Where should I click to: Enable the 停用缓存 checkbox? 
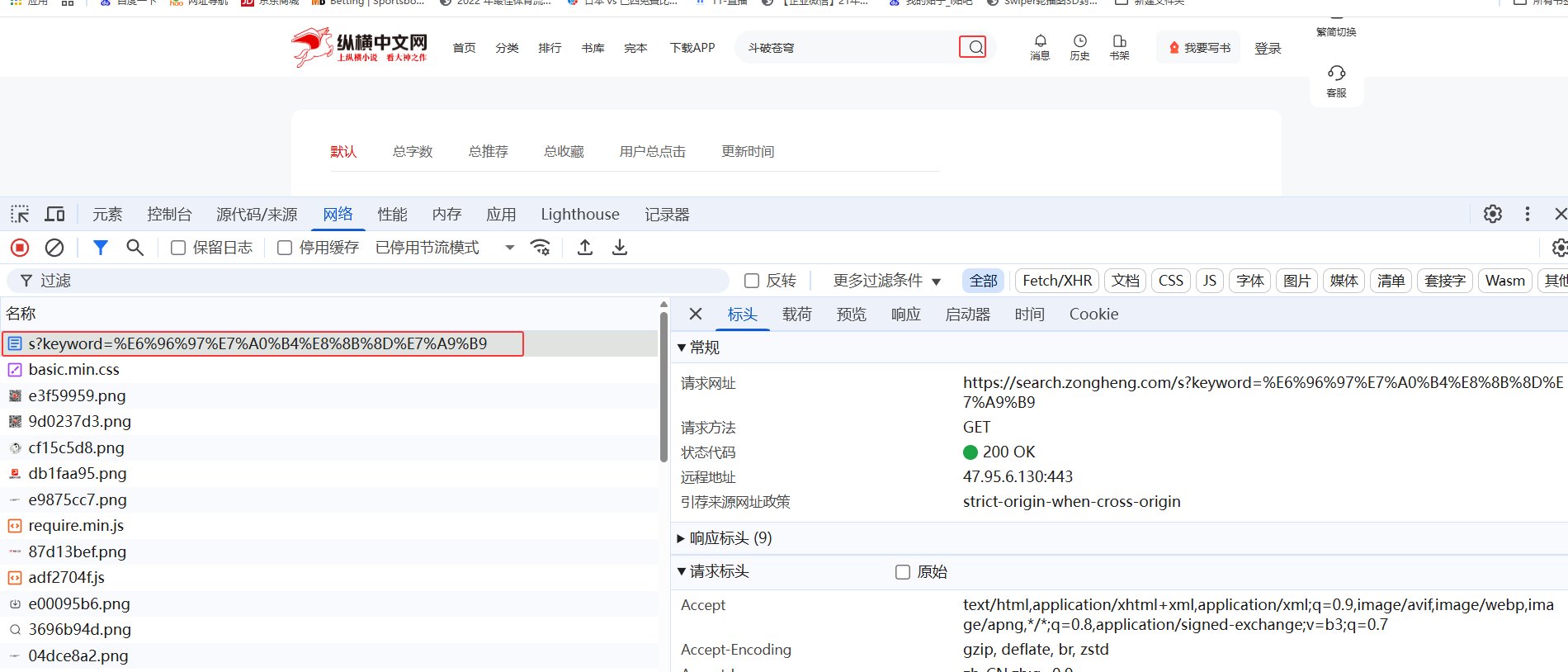(285, 248)
